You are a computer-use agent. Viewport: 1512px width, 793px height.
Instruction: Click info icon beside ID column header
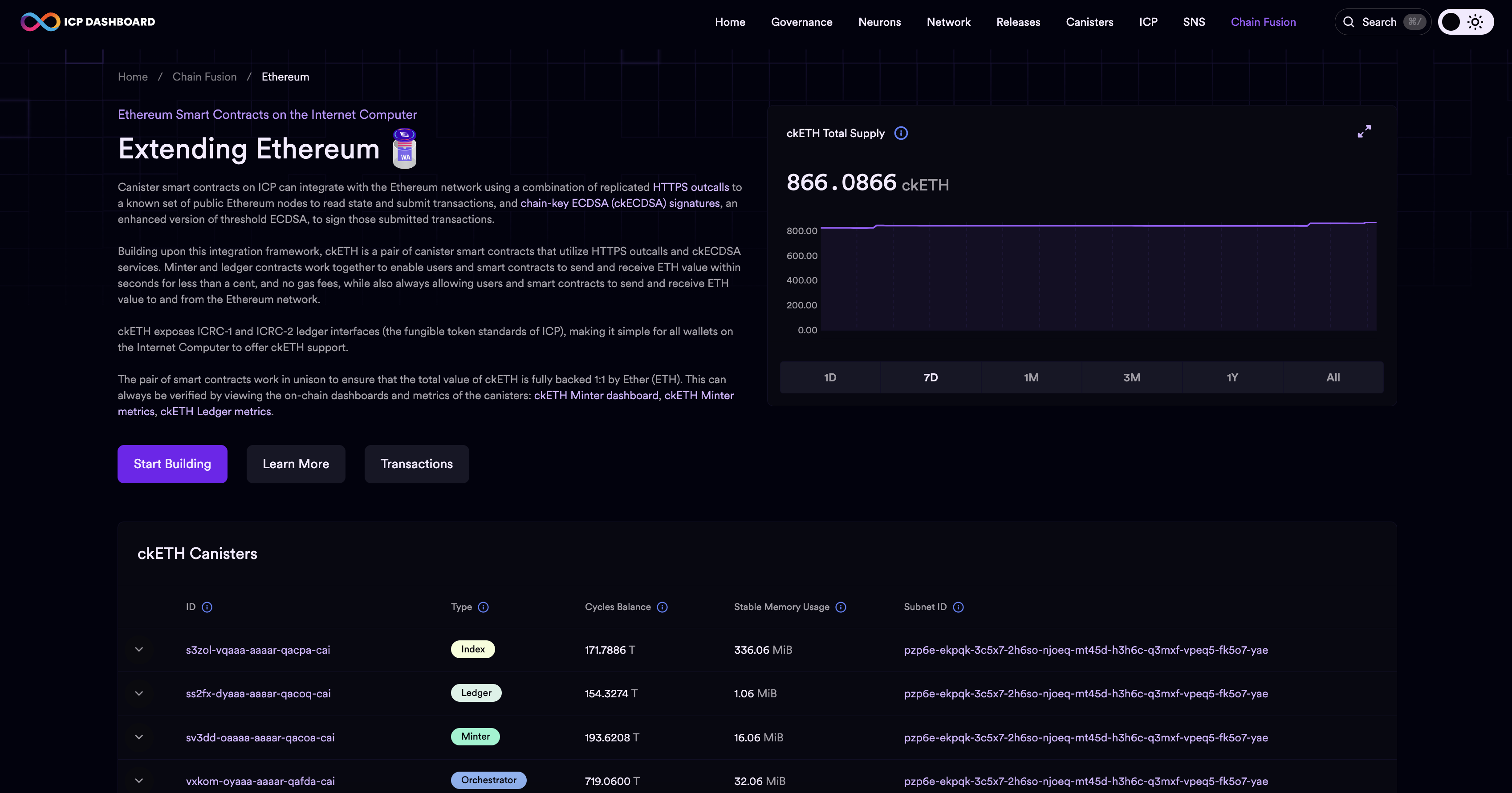tap(207, 607)
